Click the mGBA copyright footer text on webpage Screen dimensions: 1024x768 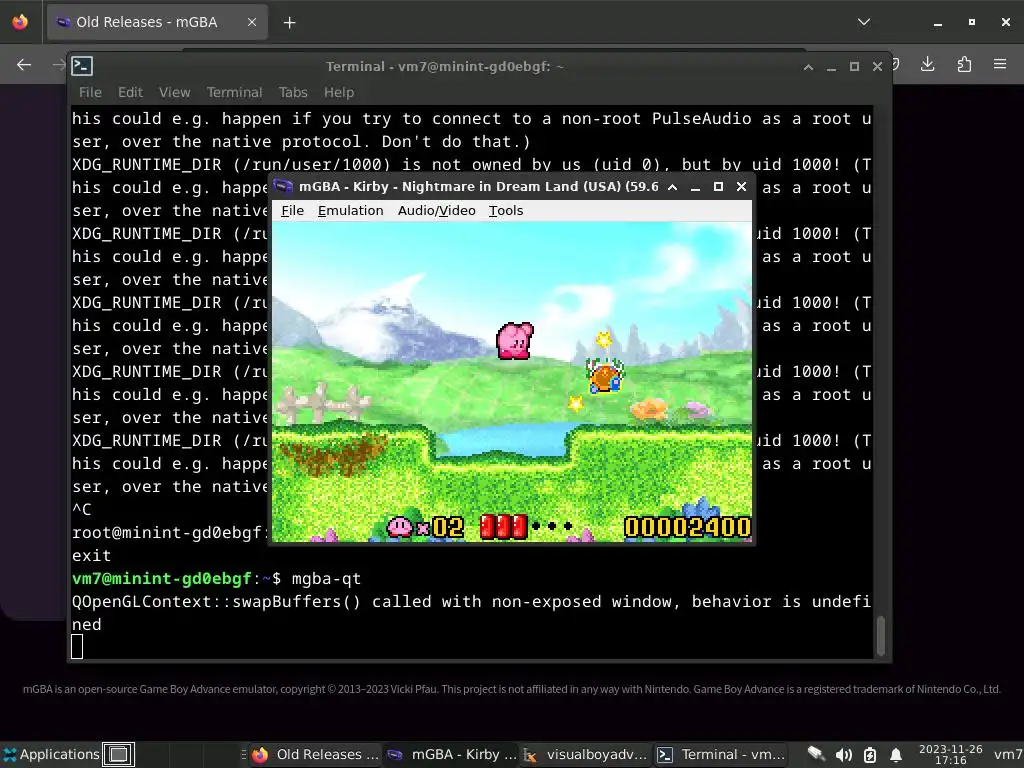(511, 689)
